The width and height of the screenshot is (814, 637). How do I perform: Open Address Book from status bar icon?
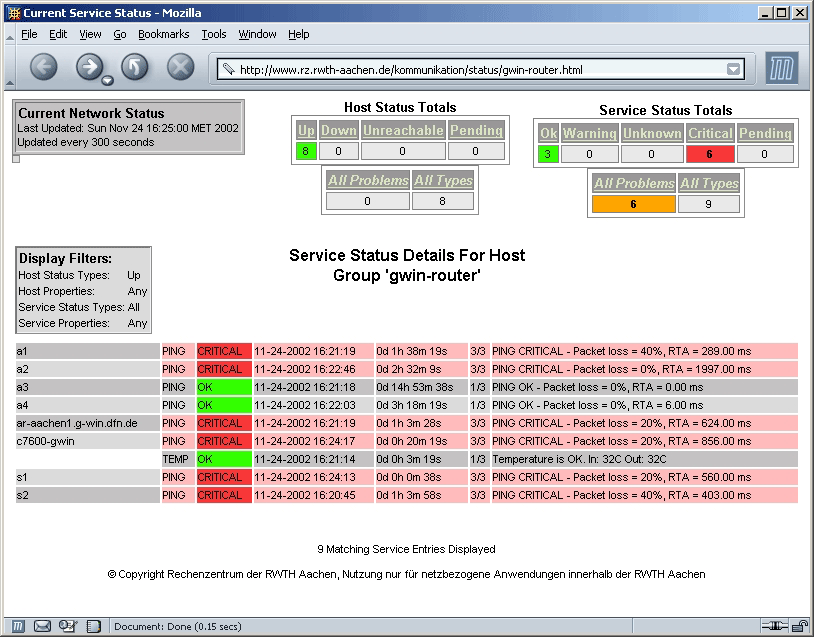[x=93, y=626]
